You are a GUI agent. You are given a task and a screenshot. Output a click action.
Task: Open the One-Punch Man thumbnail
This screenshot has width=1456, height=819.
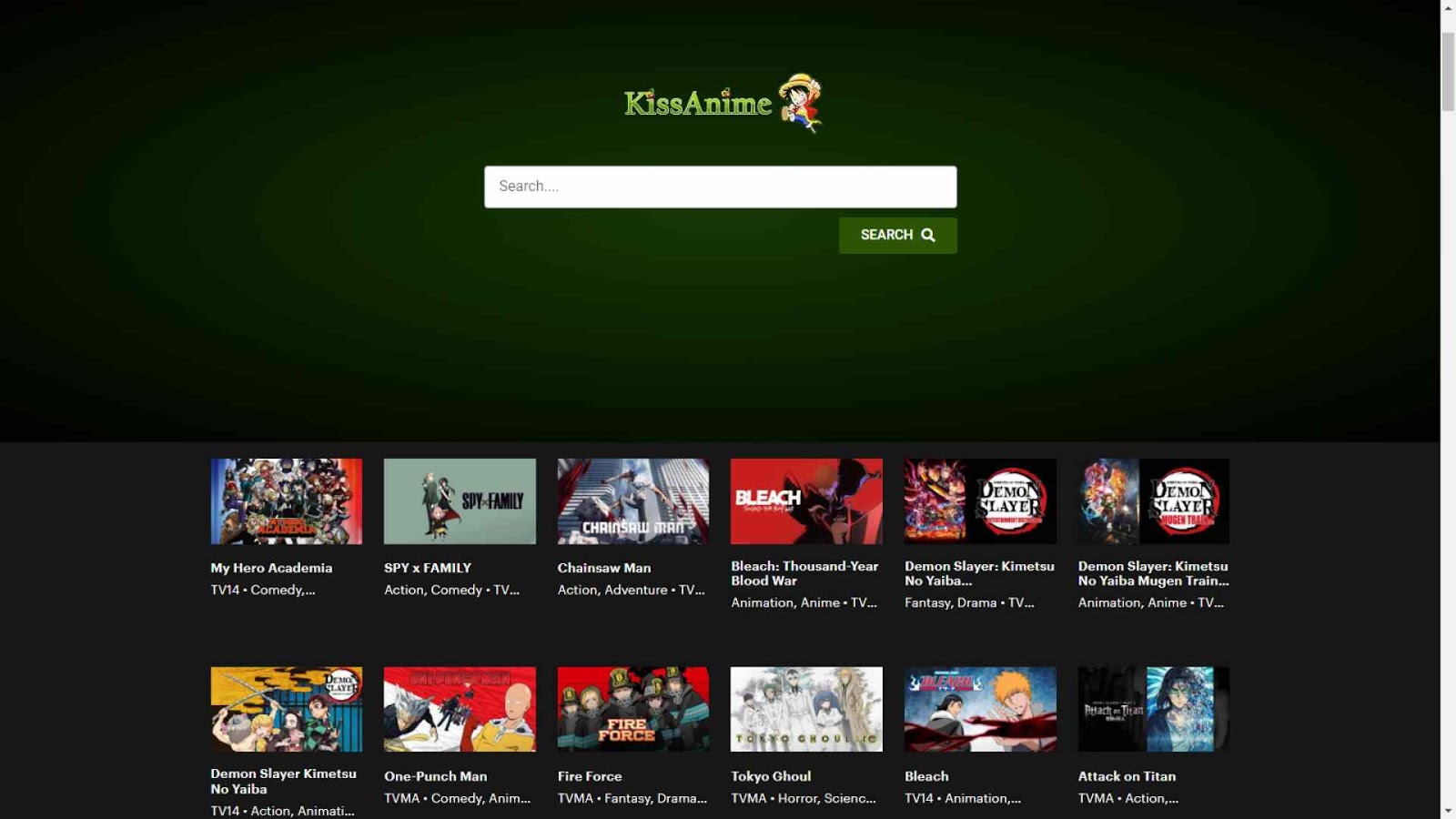tap(460, 710)
